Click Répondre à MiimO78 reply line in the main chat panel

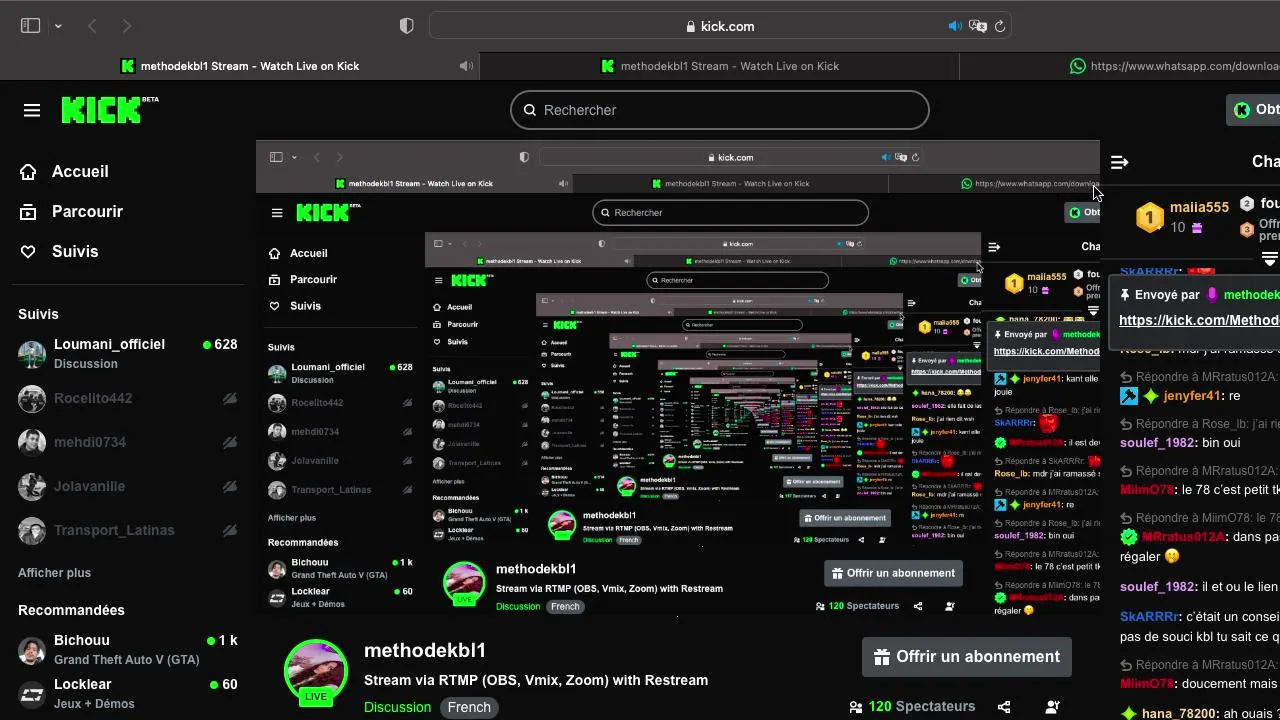(1199, 518)
